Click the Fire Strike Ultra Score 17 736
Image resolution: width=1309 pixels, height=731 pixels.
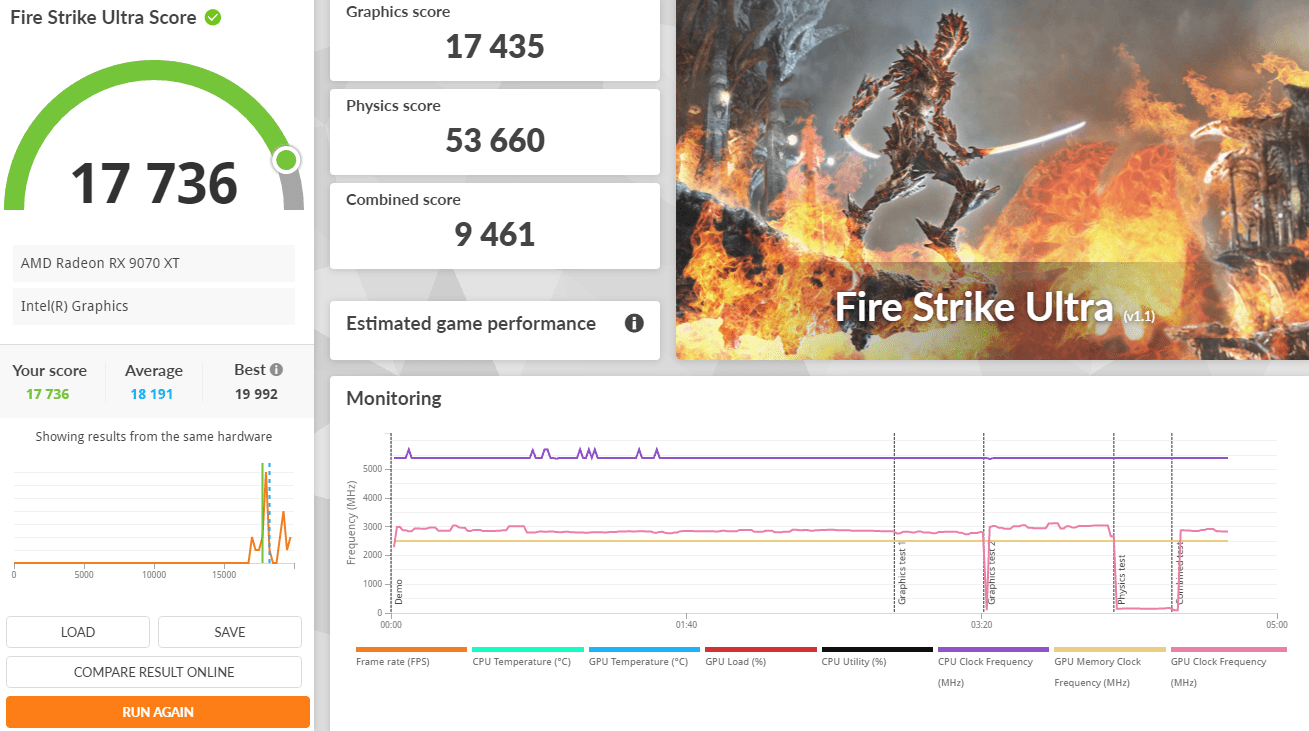coord(154,182)
